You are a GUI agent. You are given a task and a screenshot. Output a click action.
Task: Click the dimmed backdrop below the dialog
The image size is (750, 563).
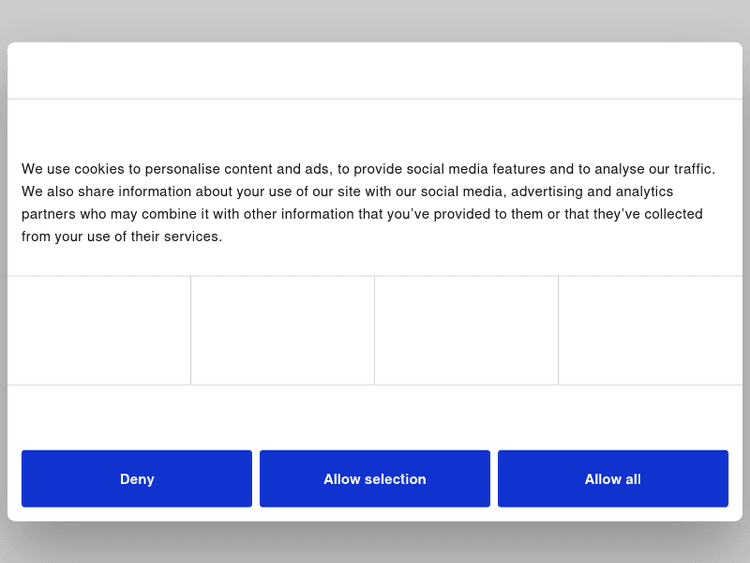pos(375,543)
